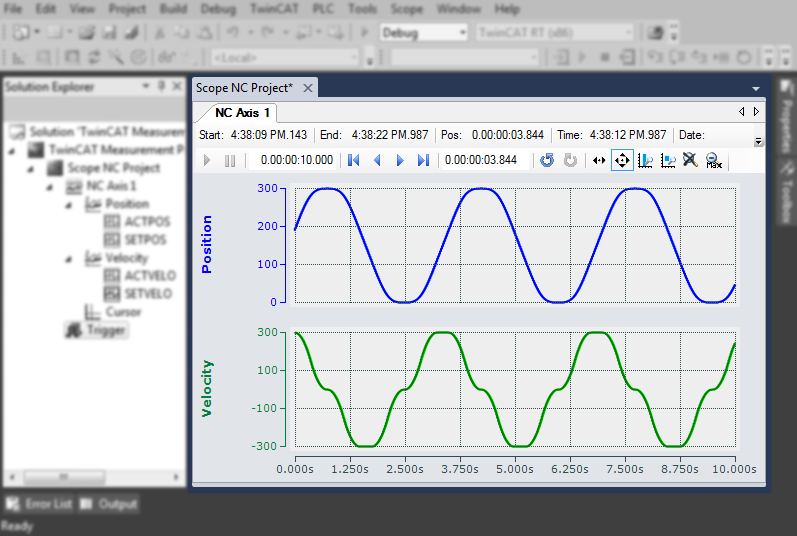Screen dimensions: 797x536
Task: Switch to the NC Axis 1 chart tab
Action: (x=242, y=113)
